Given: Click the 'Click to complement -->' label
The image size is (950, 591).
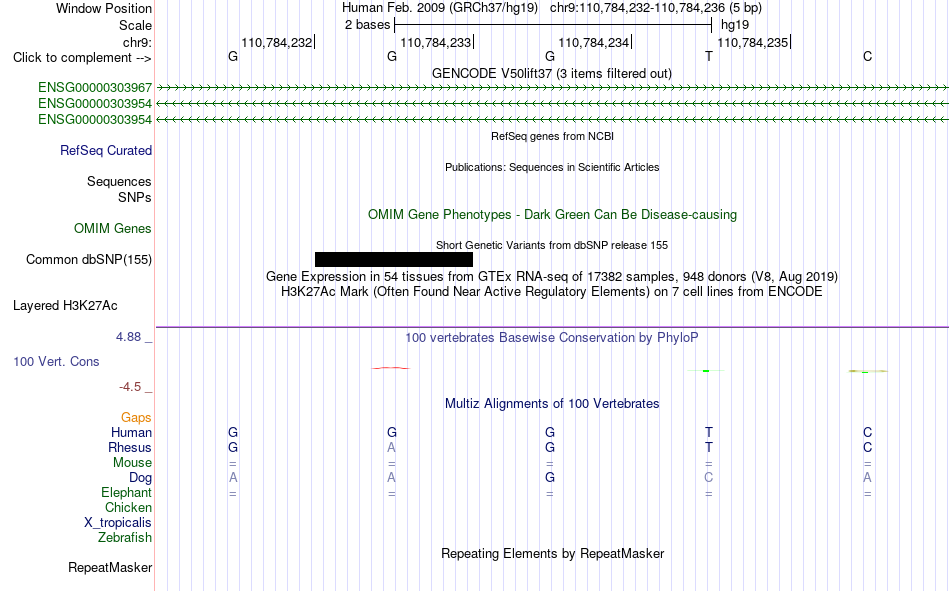Looking at the screenshot, I should coord(82,58).
